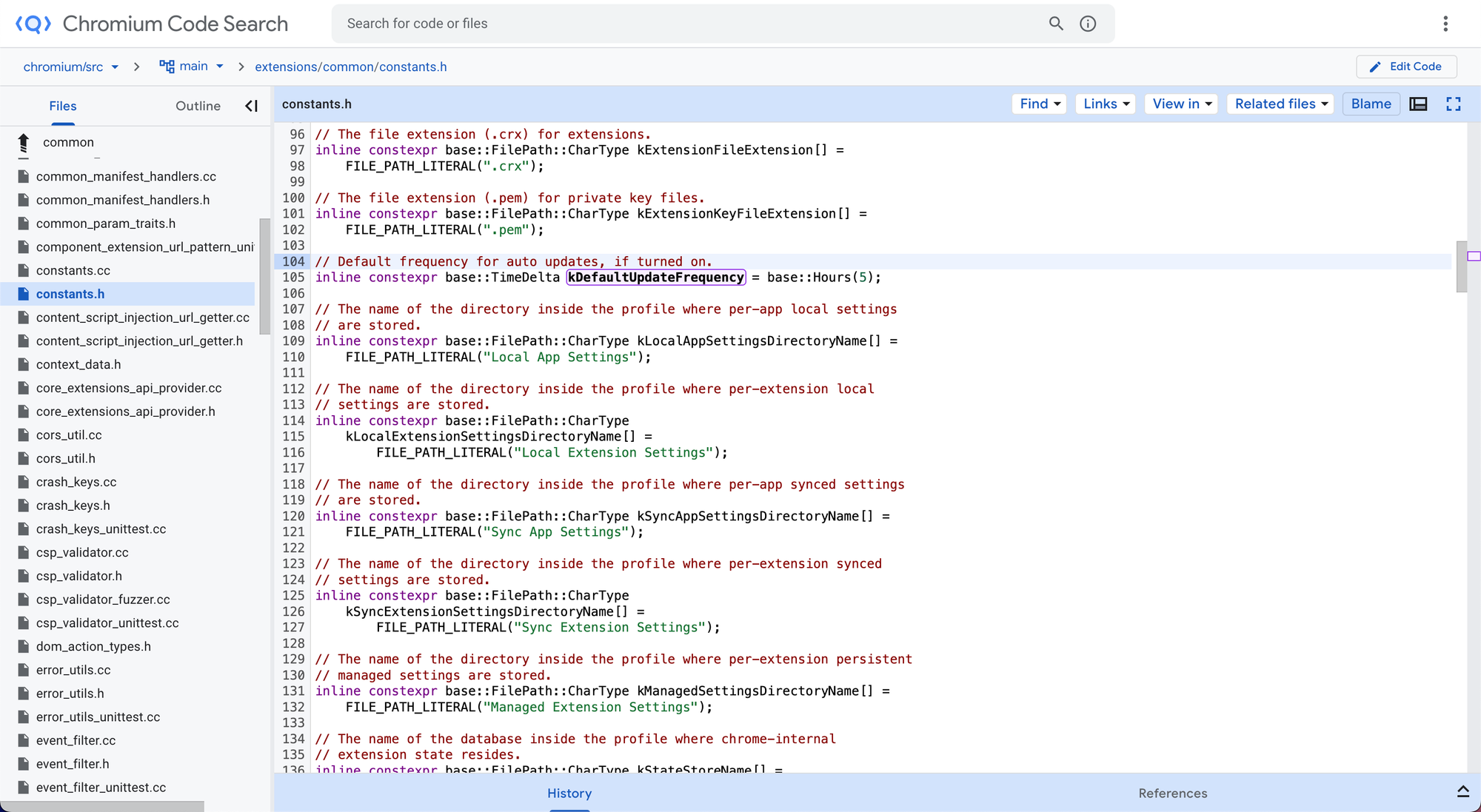Open cors_util.cc in the file list
The width and height of the screenshot is (1481, 812).
point(69,435)
